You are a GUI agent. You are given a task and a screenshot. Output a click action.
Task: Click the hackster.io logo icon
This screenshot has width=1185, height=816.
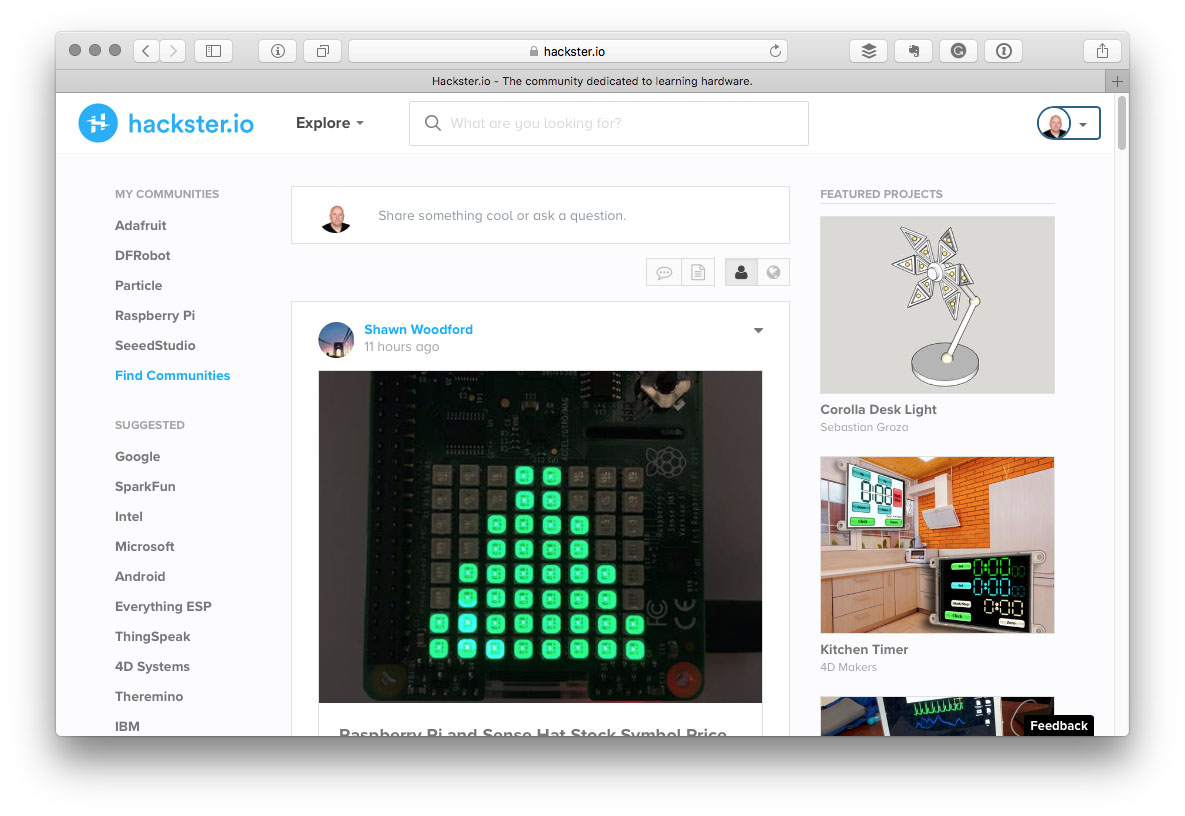click(x=98, y=123)
